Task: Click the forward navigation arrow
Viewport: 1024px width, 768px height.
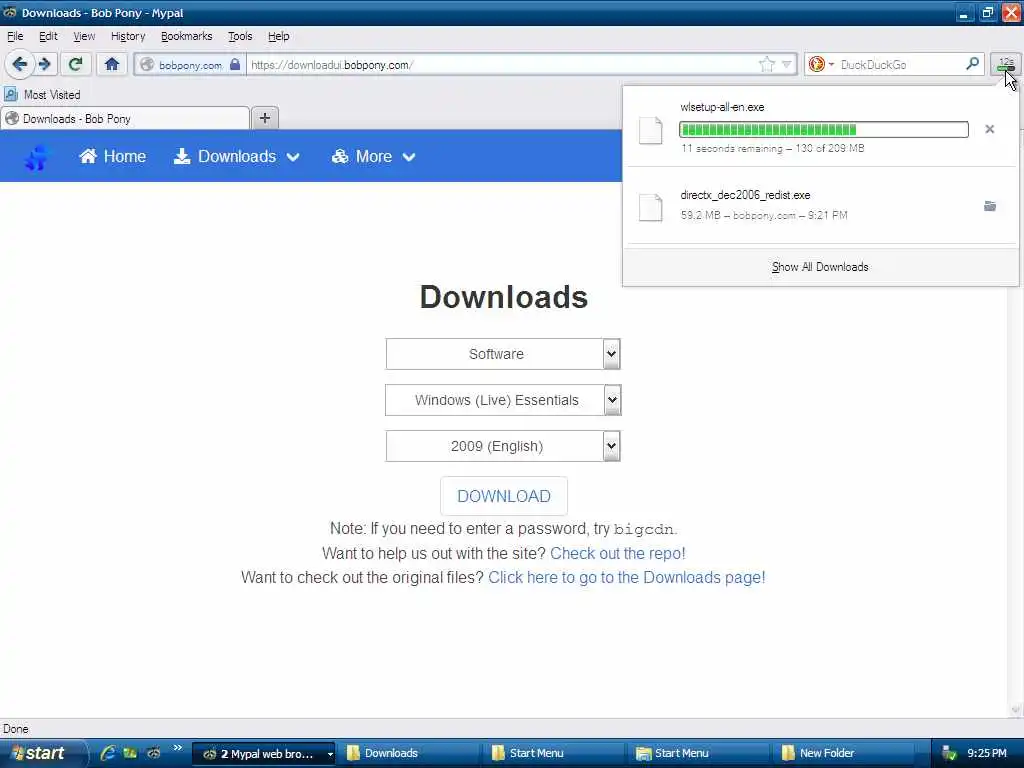Action: 44,64
